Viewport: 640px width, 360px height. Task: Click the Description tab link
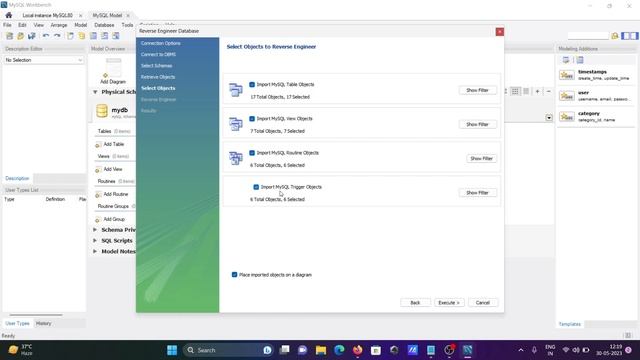tap(17, 178)
